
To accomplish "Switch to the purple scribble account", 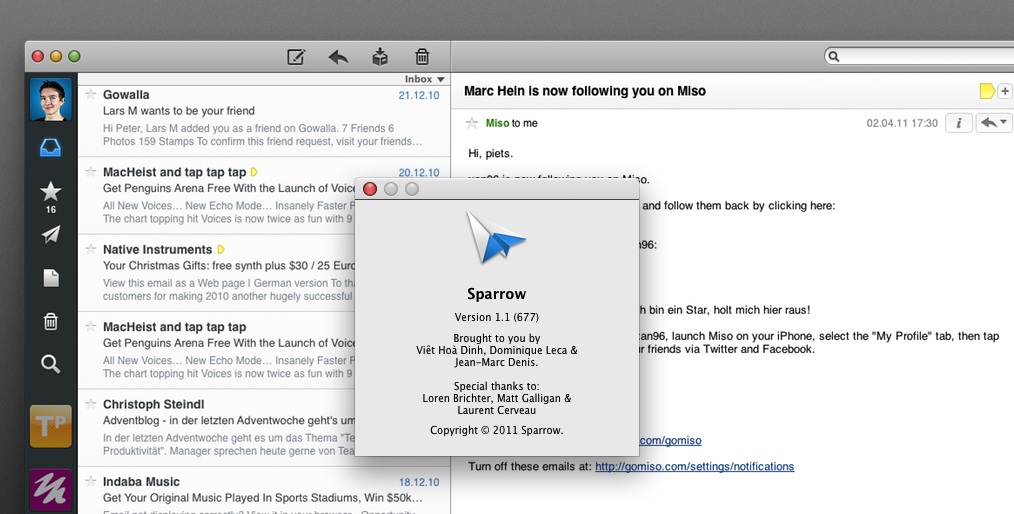I will tap(50, 489).
